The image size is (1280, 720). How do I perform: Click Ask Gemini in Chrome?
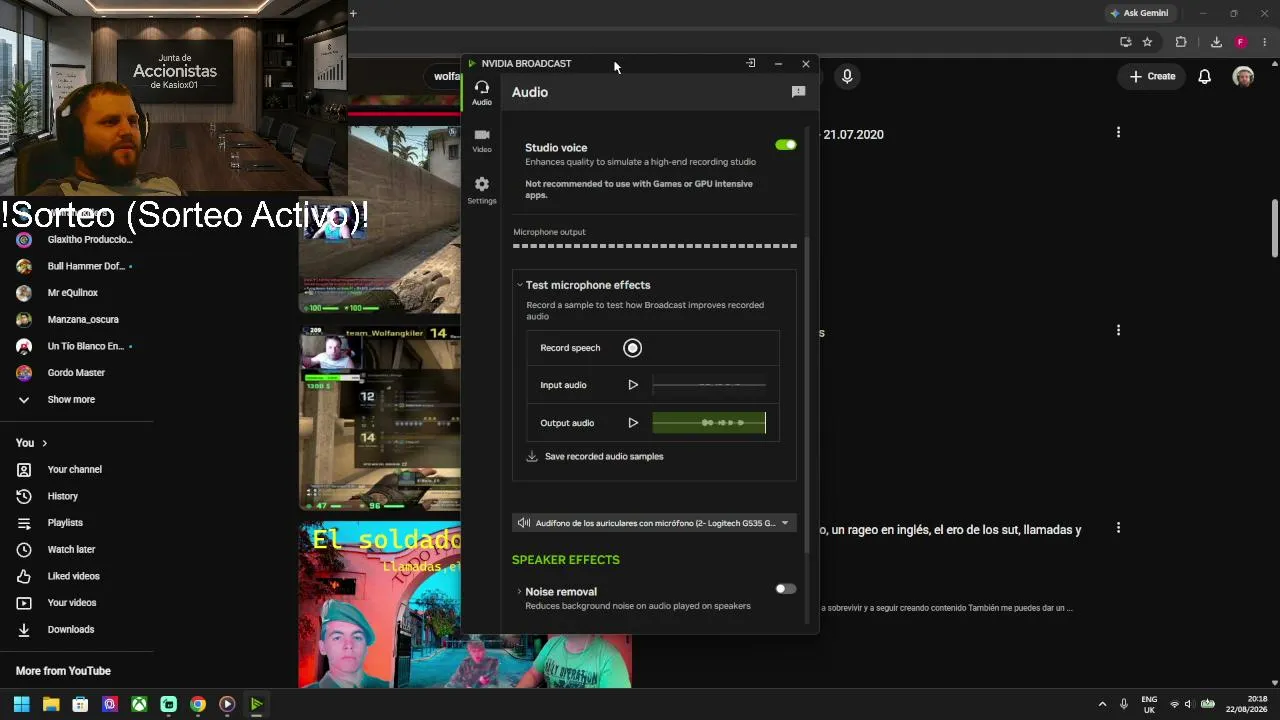click(x=1138, y=13)
